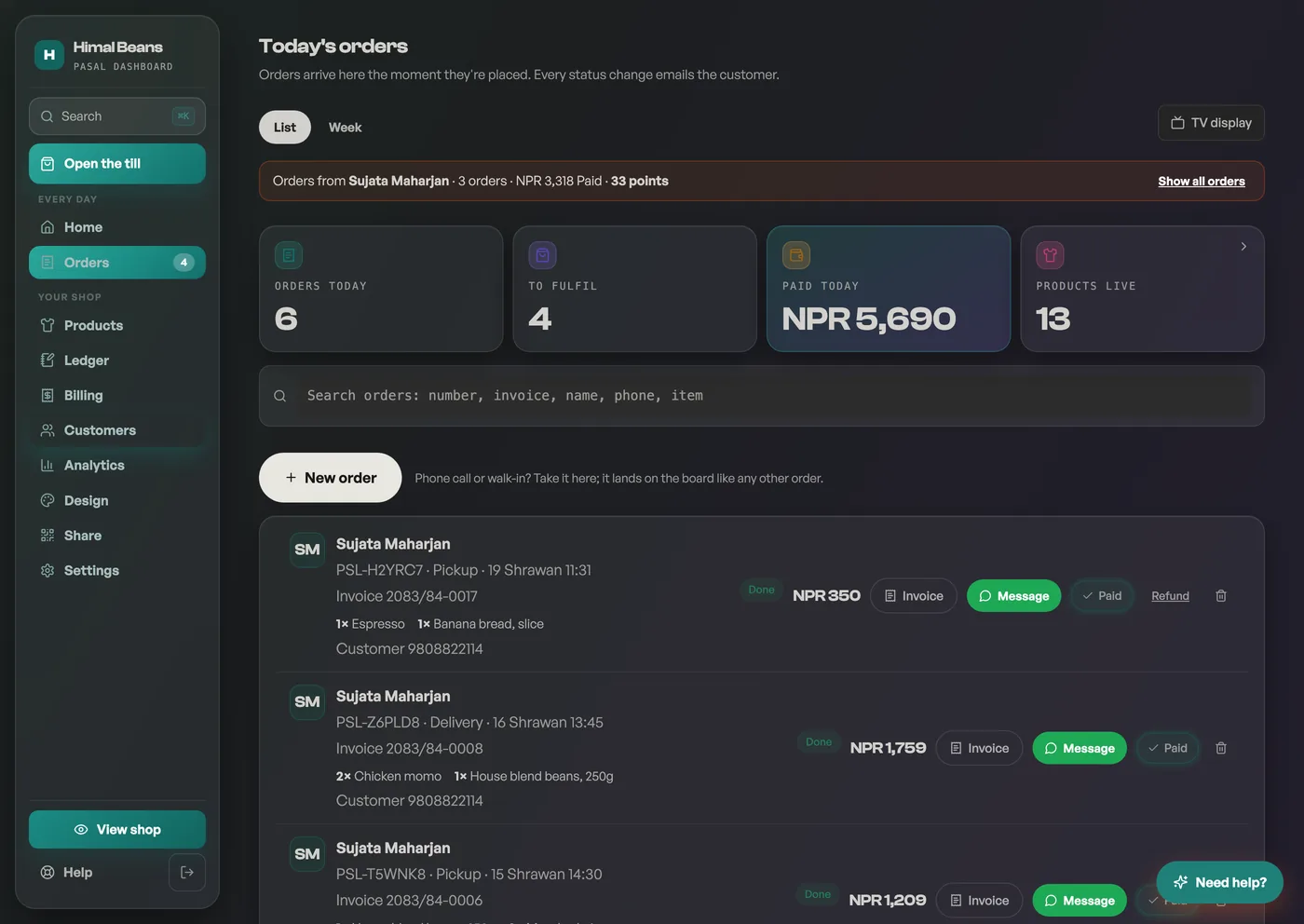Click House blend beans, 250g item

(x=534, y=776)
